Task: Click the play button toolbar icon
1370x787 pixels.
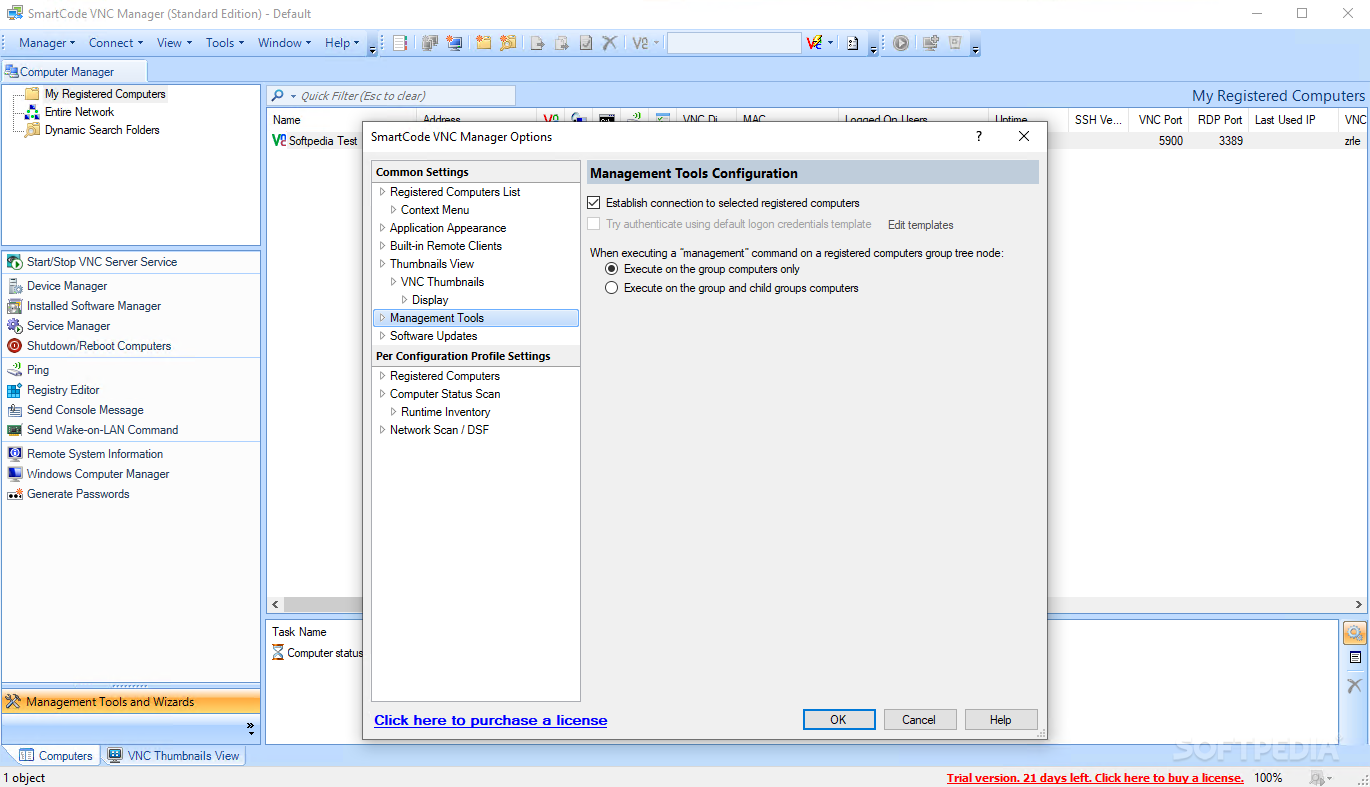Action: point(901,43)
